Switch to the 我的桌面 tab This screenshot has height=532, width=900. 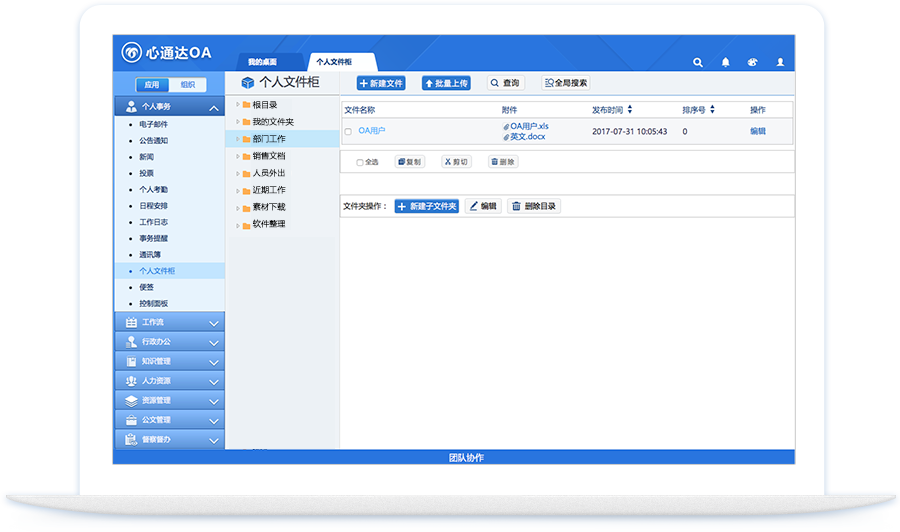[262, 62]
